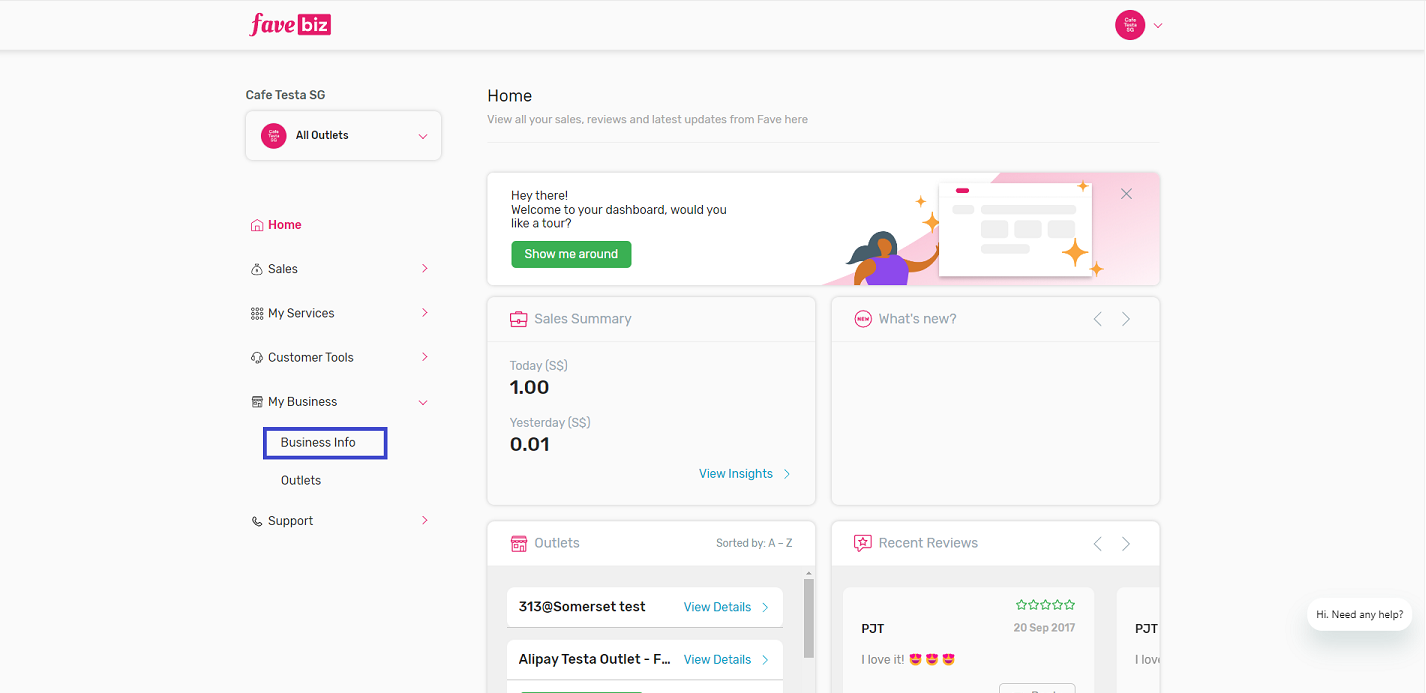
Task: Open the Business Info page
Action: click(x=318, y=442)
